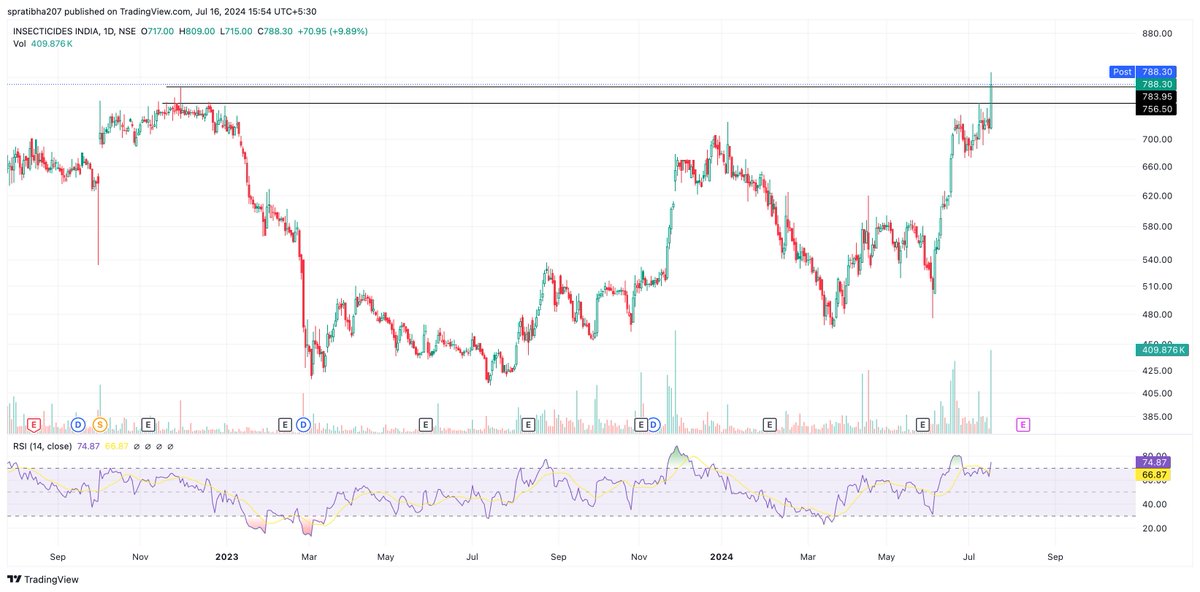Screen dimensions: 1200x592
Task: Open the orange S split marker
Action: pos(100,425)
